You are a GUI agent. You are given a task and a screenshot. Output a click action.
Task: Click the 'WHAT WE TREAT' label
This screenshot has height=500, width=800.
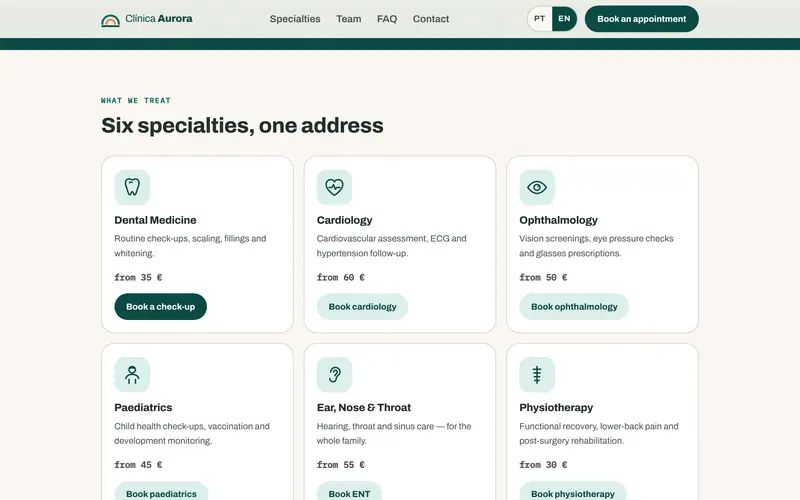pyautogui.click(x=136, y=101)
